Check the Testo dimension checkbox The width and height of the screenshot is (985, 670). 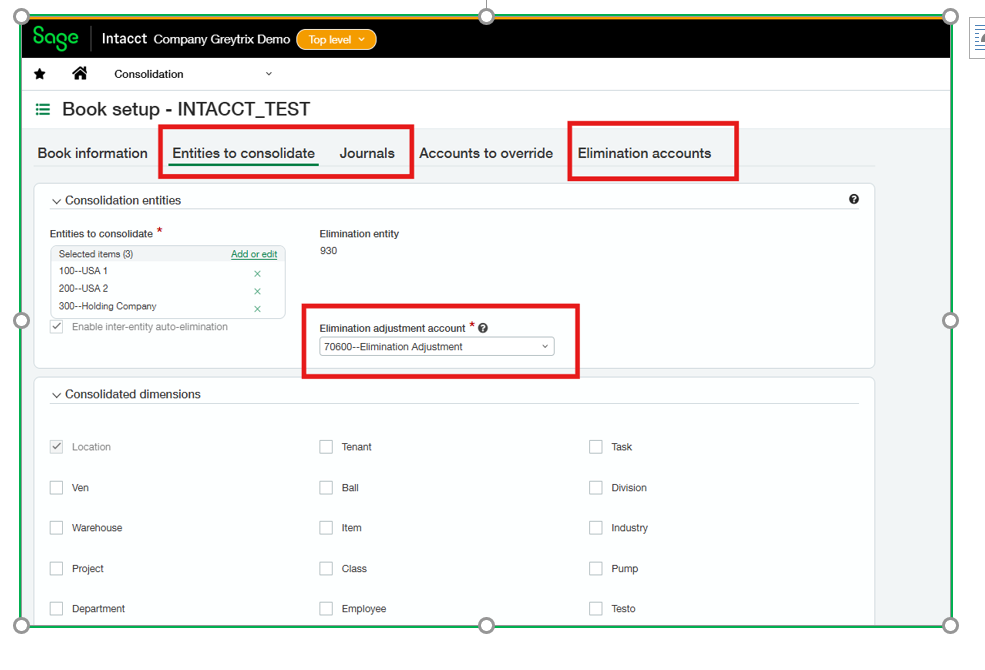[596, 608]
